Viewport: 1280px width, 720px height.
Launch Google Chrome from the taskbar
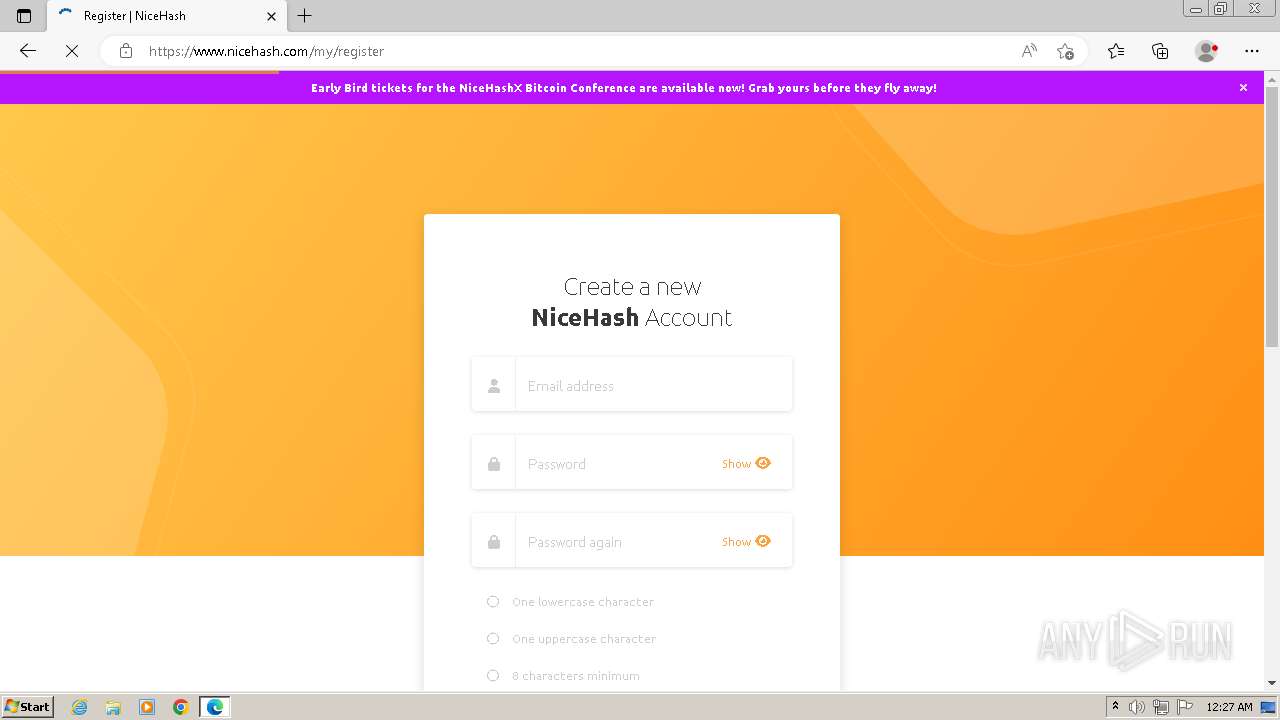[181, 707]
